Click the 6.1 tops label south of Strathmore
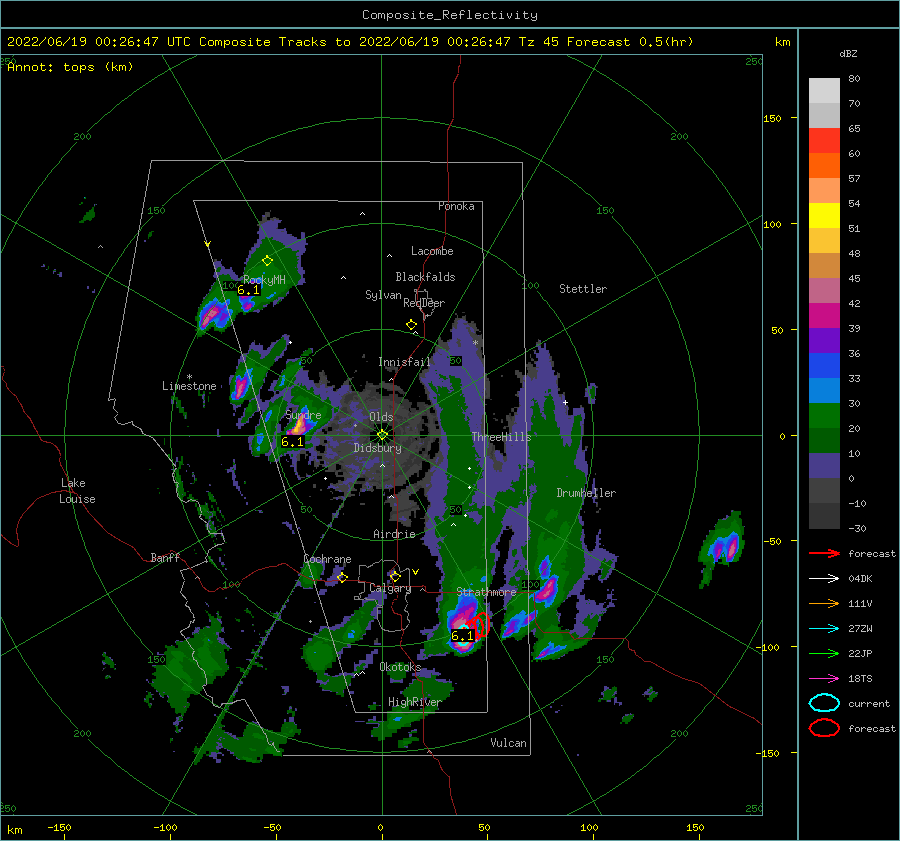This screenshot has width=900, height=841. [x=463, y=635]
